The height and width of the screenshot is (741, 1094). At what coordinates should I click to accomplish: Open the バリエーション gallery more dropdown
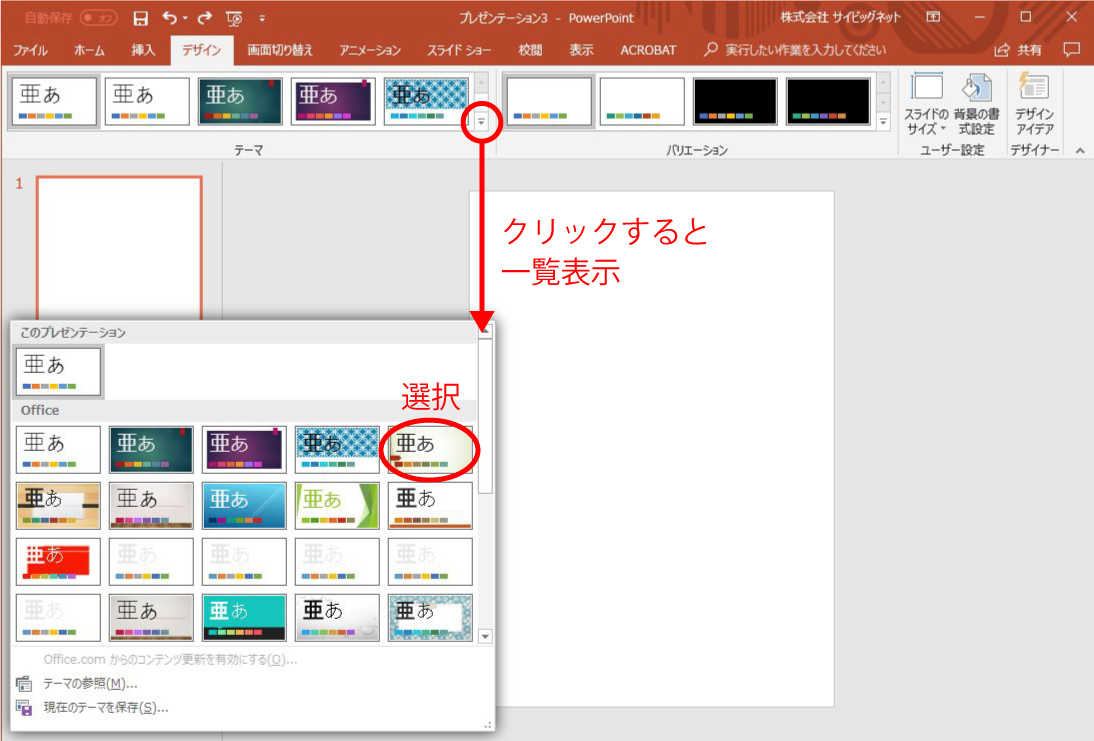click(x=884, y=121)
